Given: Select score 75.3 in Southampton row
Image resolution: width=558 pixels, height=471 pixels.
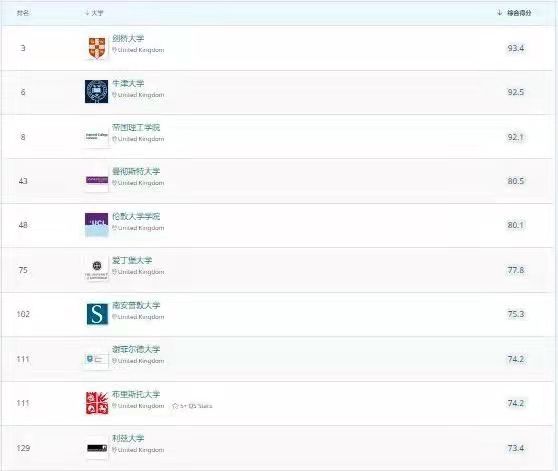Looking at the screenshot, I should click(x=516, y=314).
